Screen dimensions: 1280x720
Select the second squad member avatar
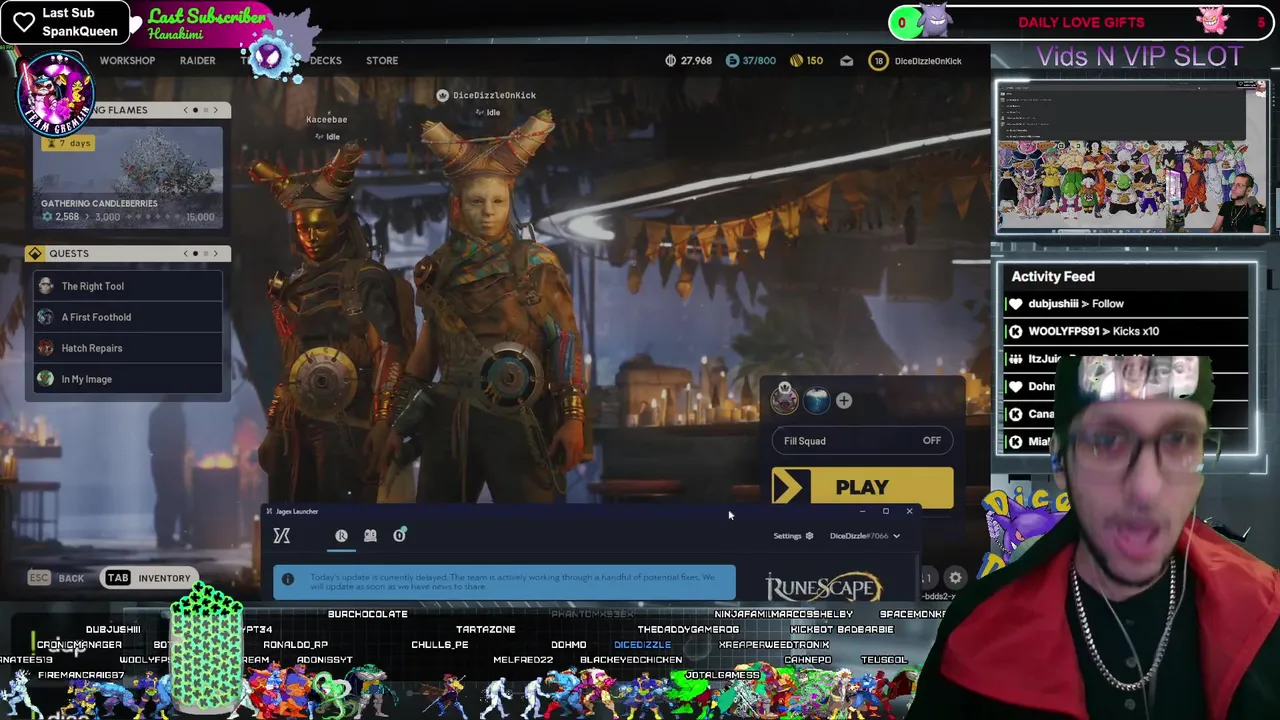pos(816,400)
